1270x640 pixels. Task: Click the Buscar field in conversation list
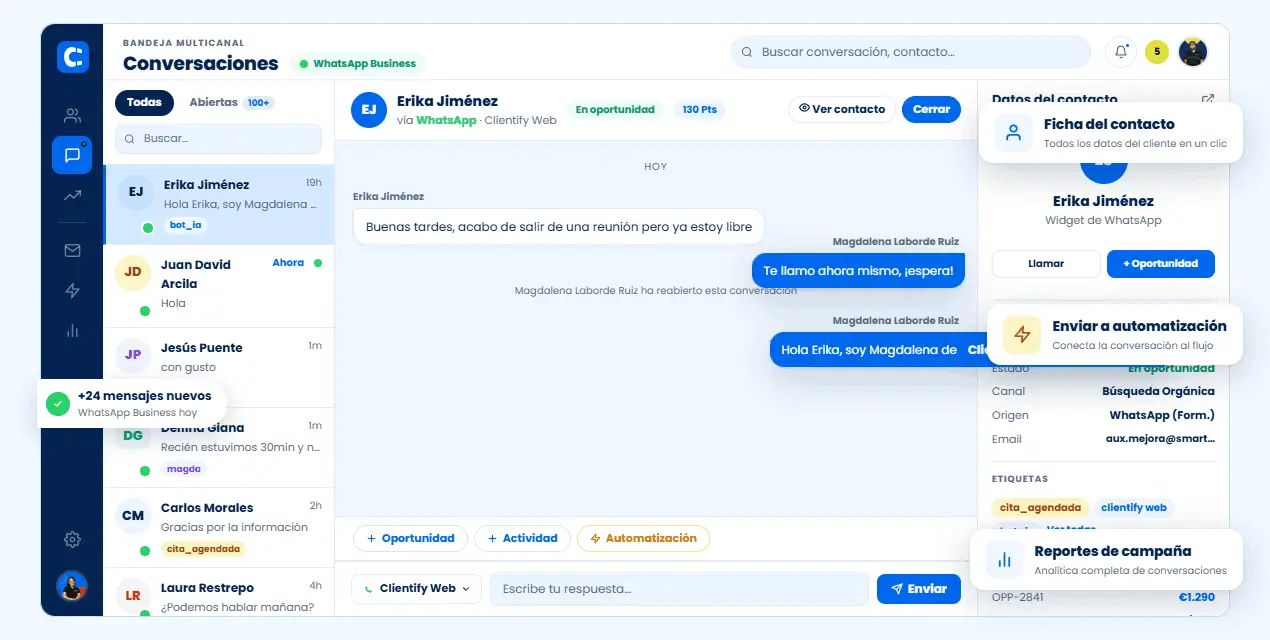(x=218, y=139)
